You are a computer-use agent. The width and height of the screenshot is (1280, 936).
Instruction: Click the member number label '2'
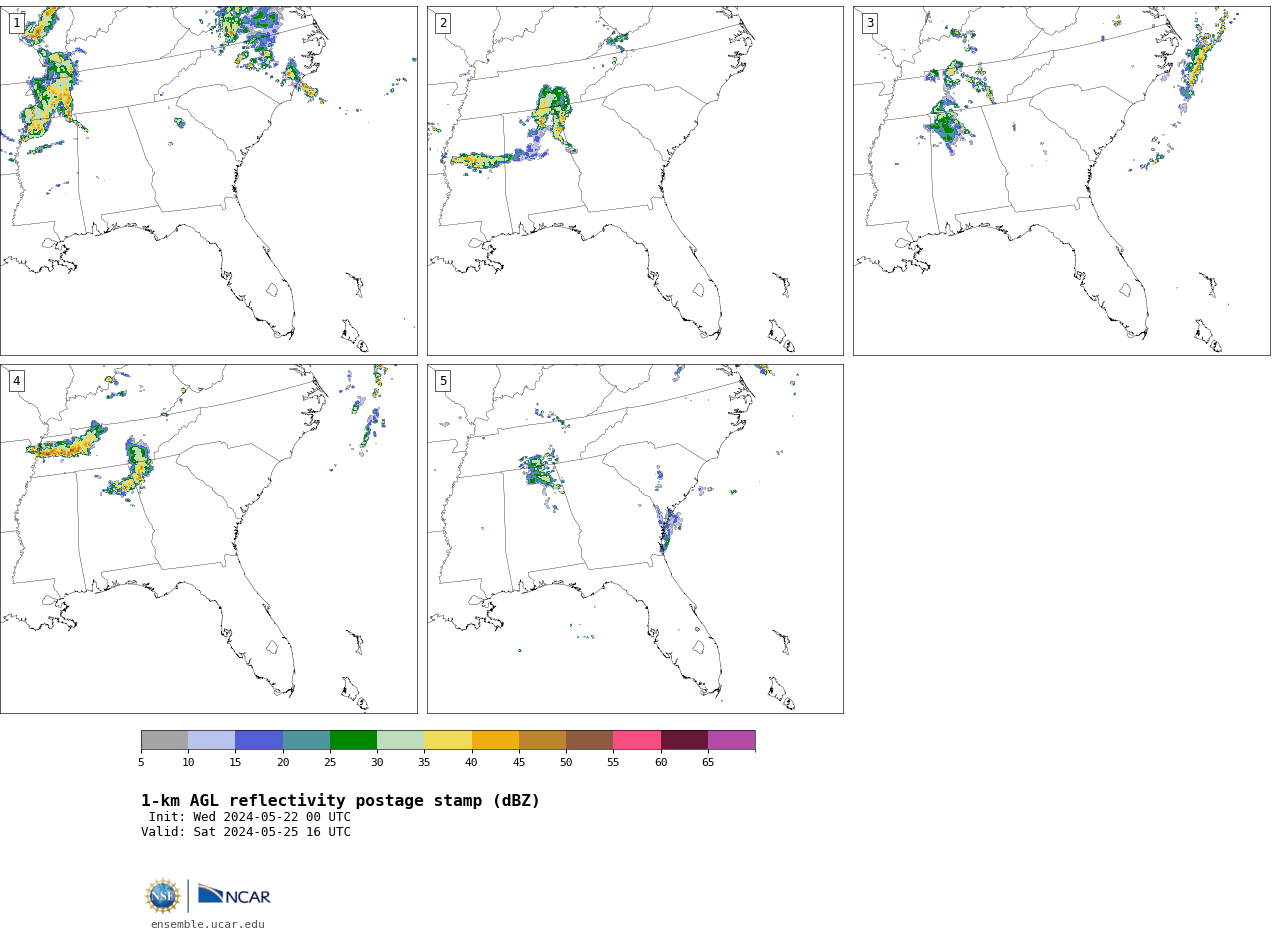click(443, 23)
